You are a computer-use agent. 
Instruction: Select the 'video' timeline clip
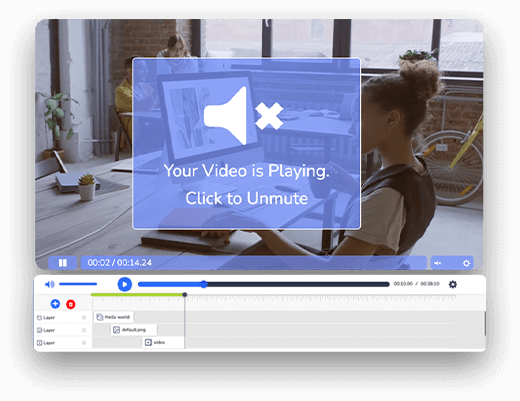(163, 342)
